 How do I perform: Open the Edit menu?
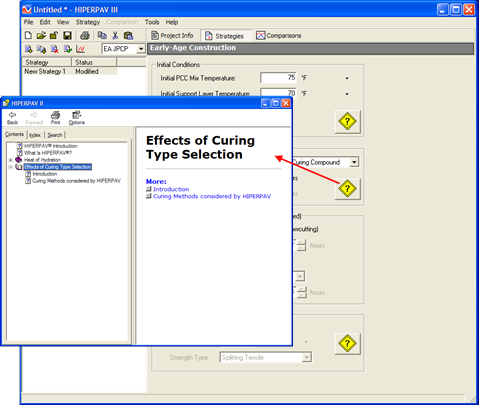[x=45, y=22]
